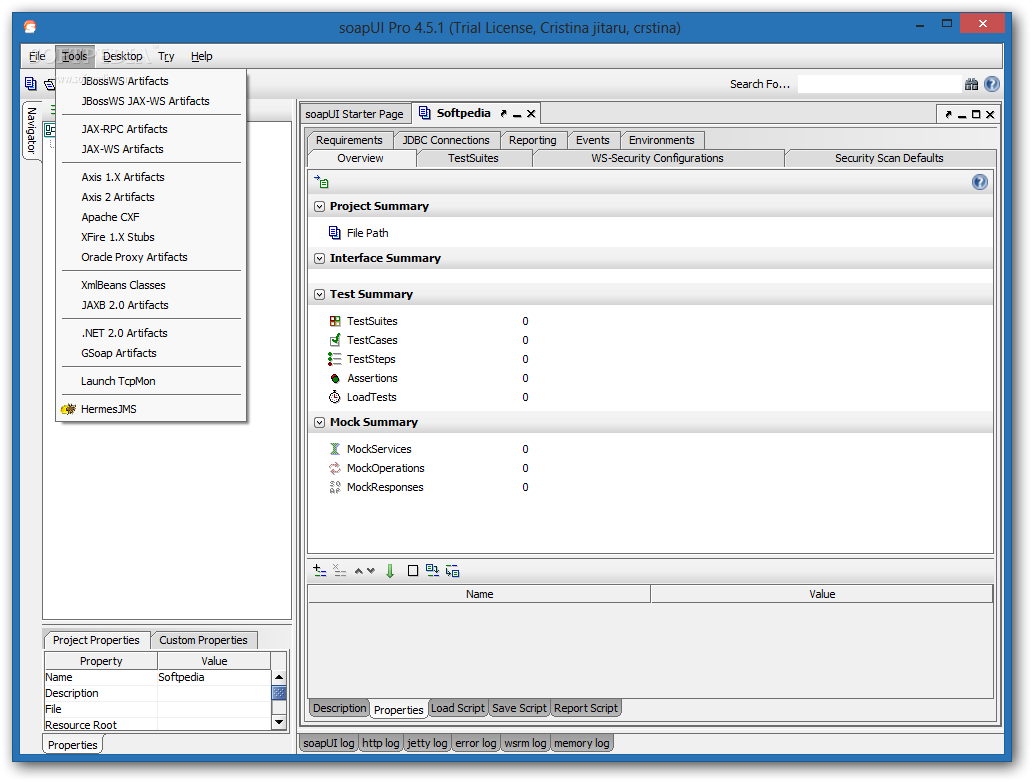Viewport: 1032px width, 782px height.
Task: Collapse the Project Summary section
Action: (319, 207)
